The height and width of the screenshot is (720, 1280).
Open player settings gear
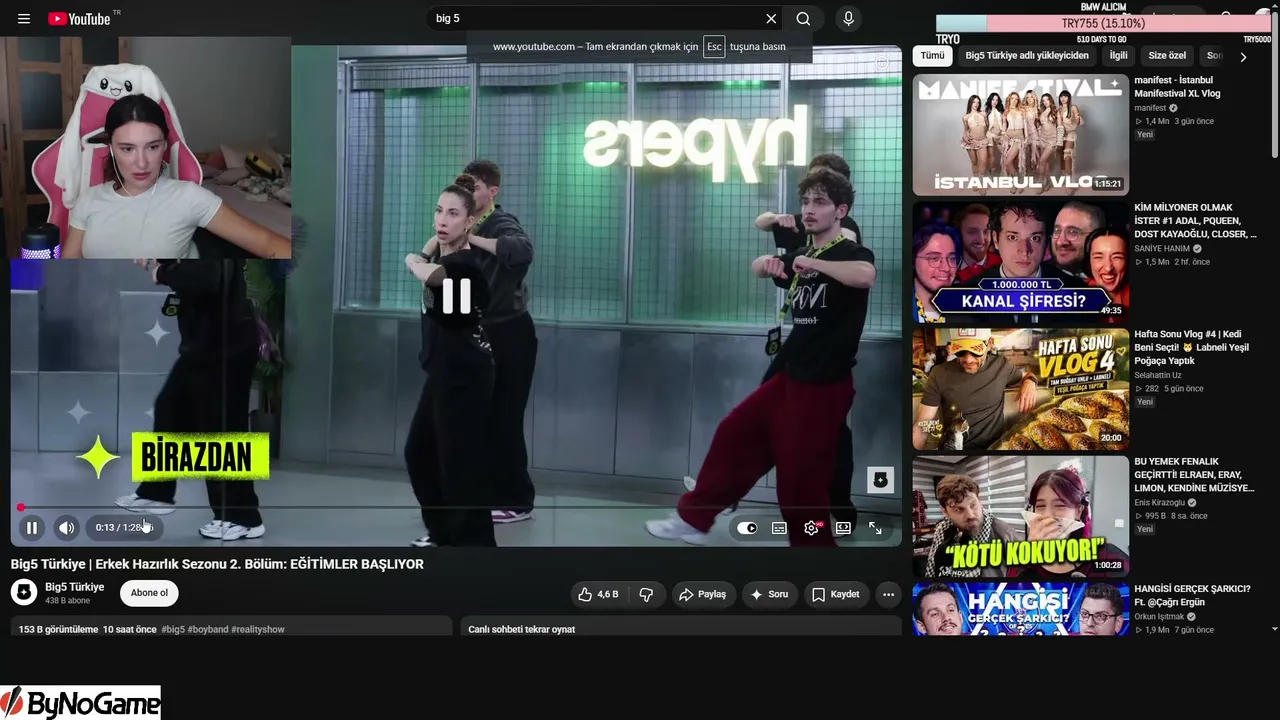(x=811, y=528)
